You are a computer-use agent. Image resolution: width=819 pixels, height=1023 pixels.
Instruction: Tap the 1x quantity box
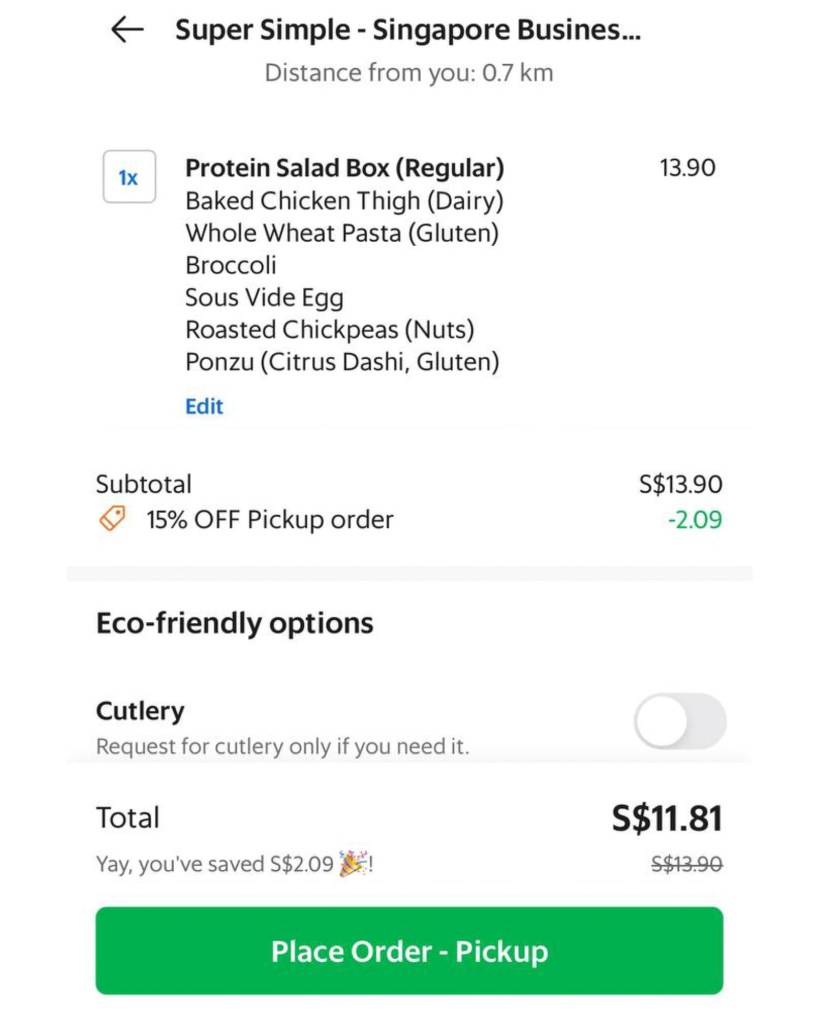tap(129, 177)
